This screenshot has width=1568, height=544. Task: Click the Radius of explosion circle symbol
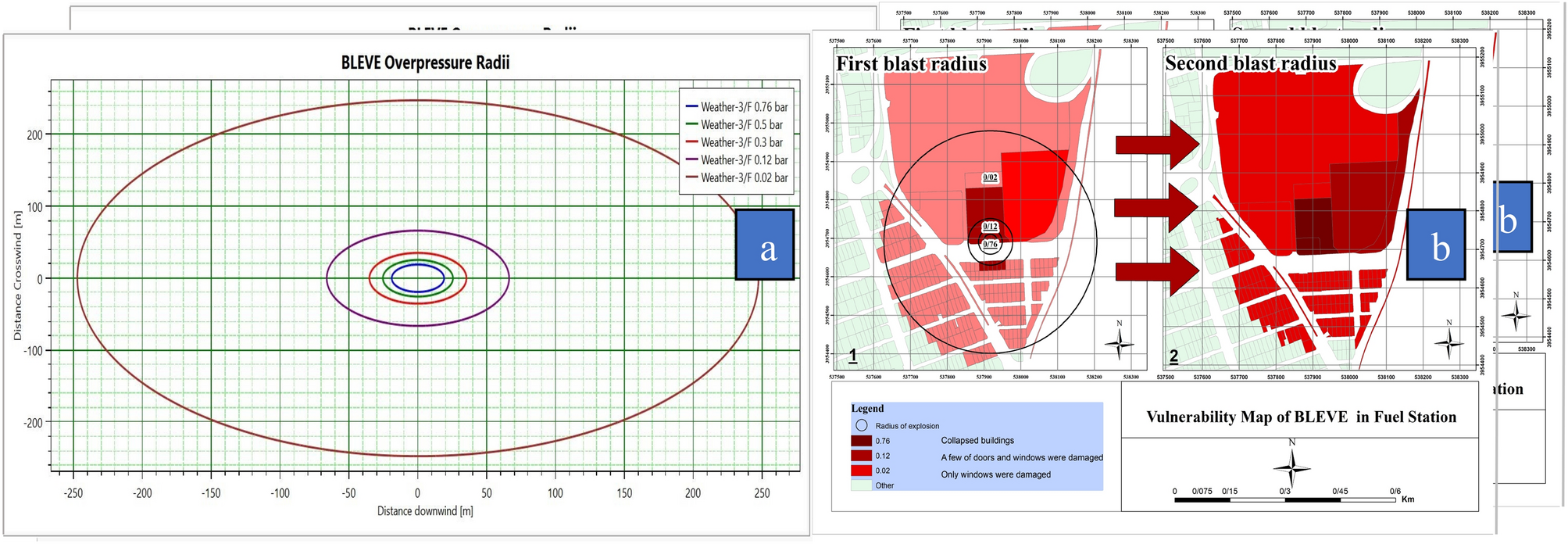click(x=861, y=426)
